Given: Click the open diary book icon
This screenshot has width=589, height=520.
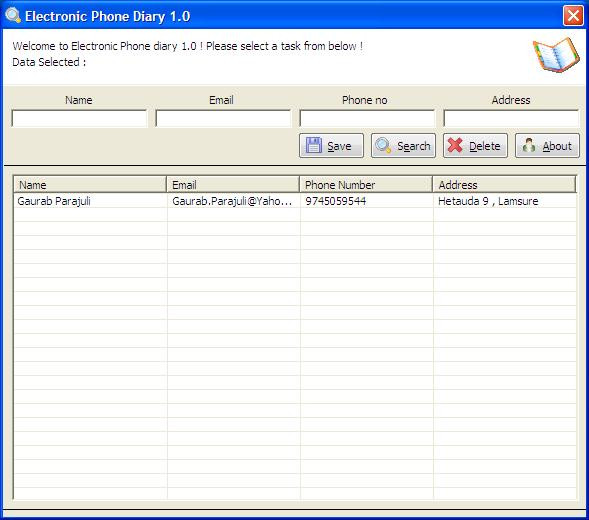Looking at the screenshot, I should [556, 55].
